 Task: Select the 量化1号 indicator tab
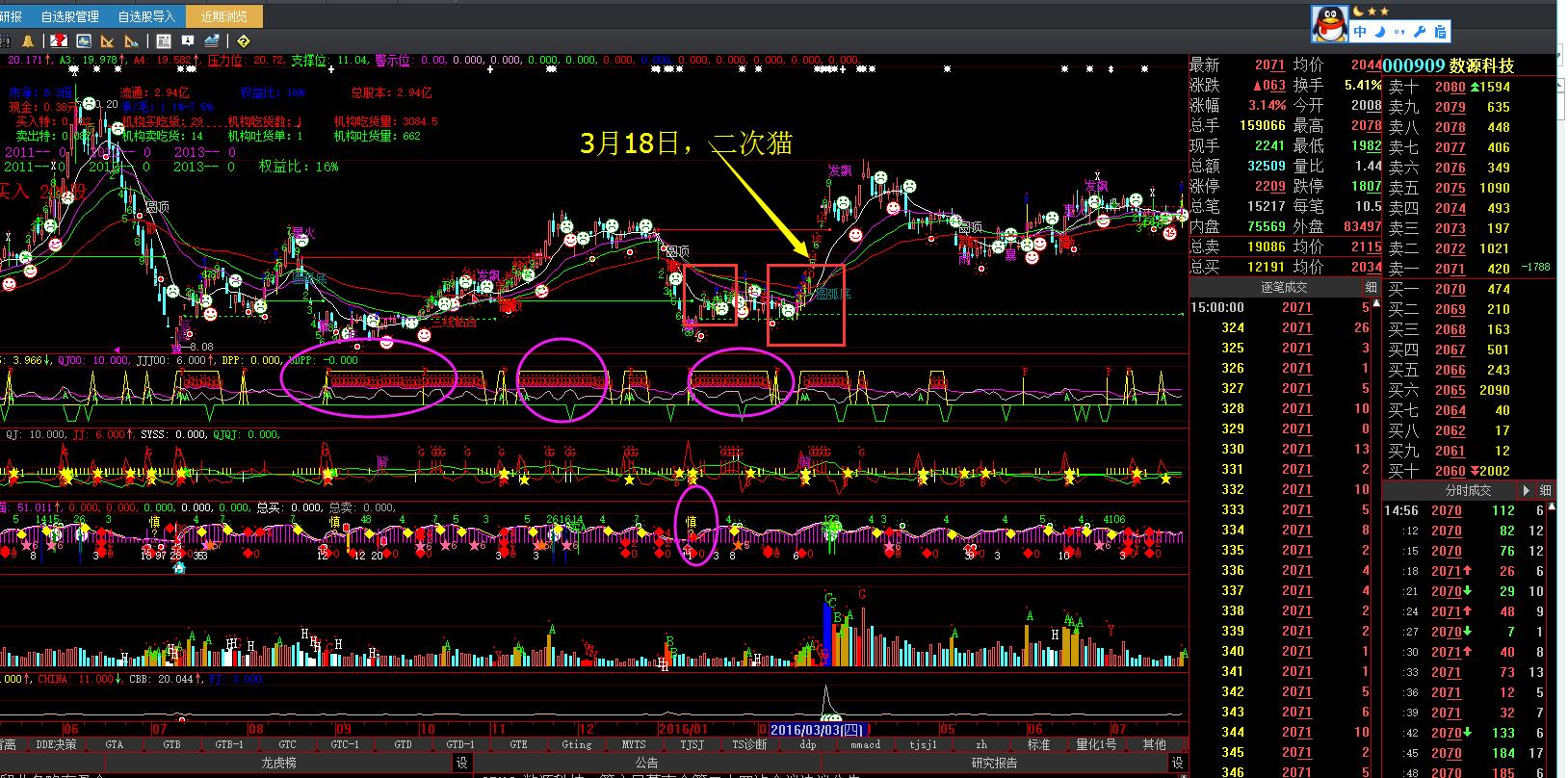(x=1096, y=744)
